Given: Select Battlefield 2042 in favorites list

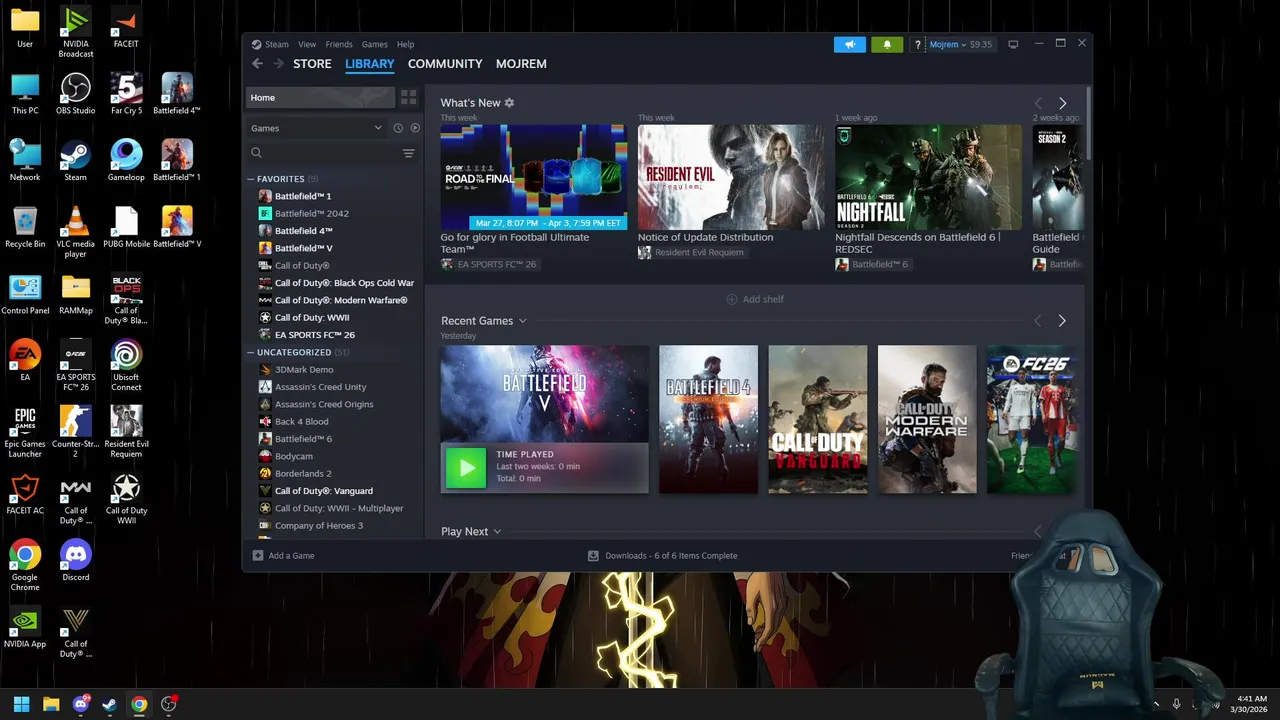Looking at the screenshot, I should pos(312,213).
